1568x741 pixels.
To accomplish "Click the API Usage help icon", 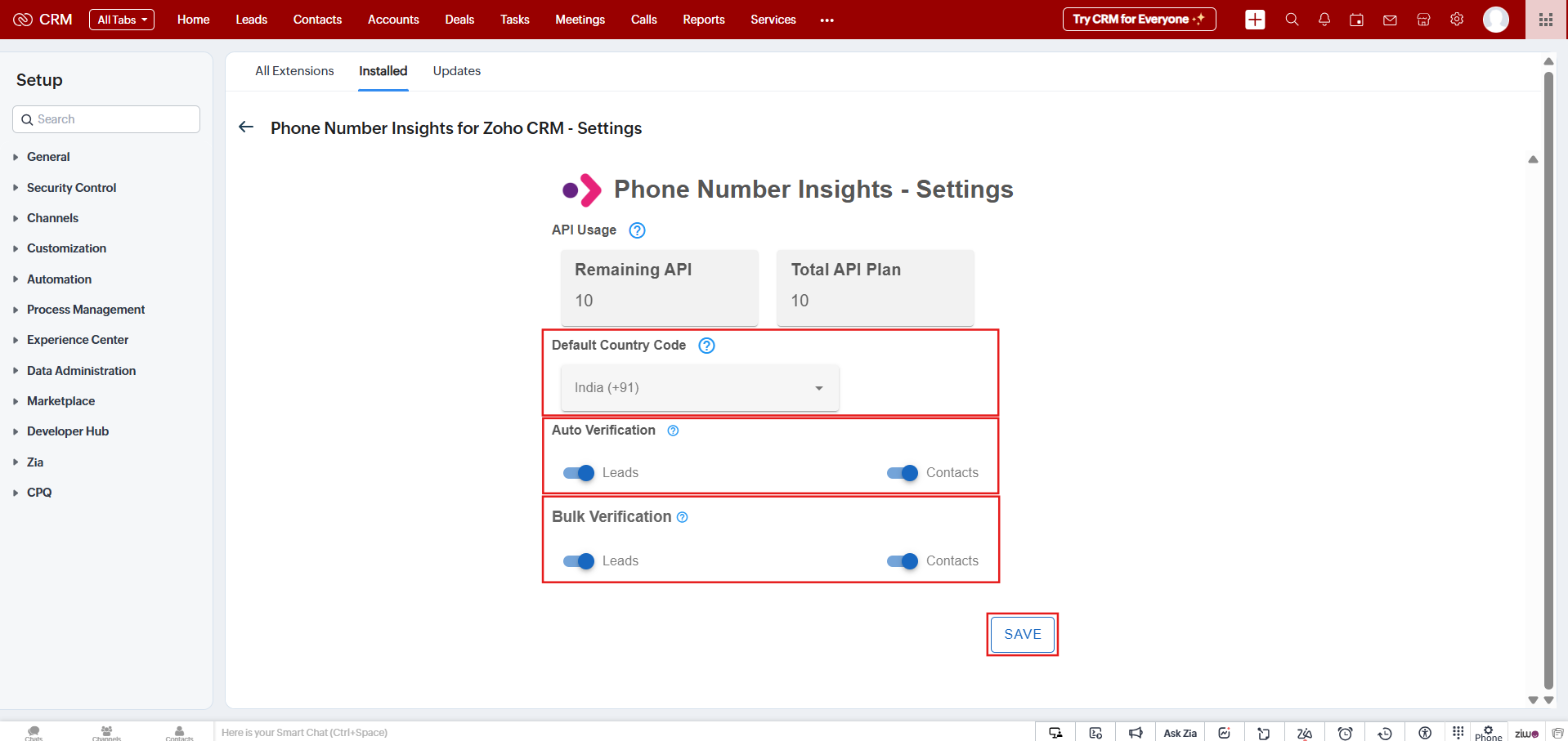I will [x=637, y=230].
